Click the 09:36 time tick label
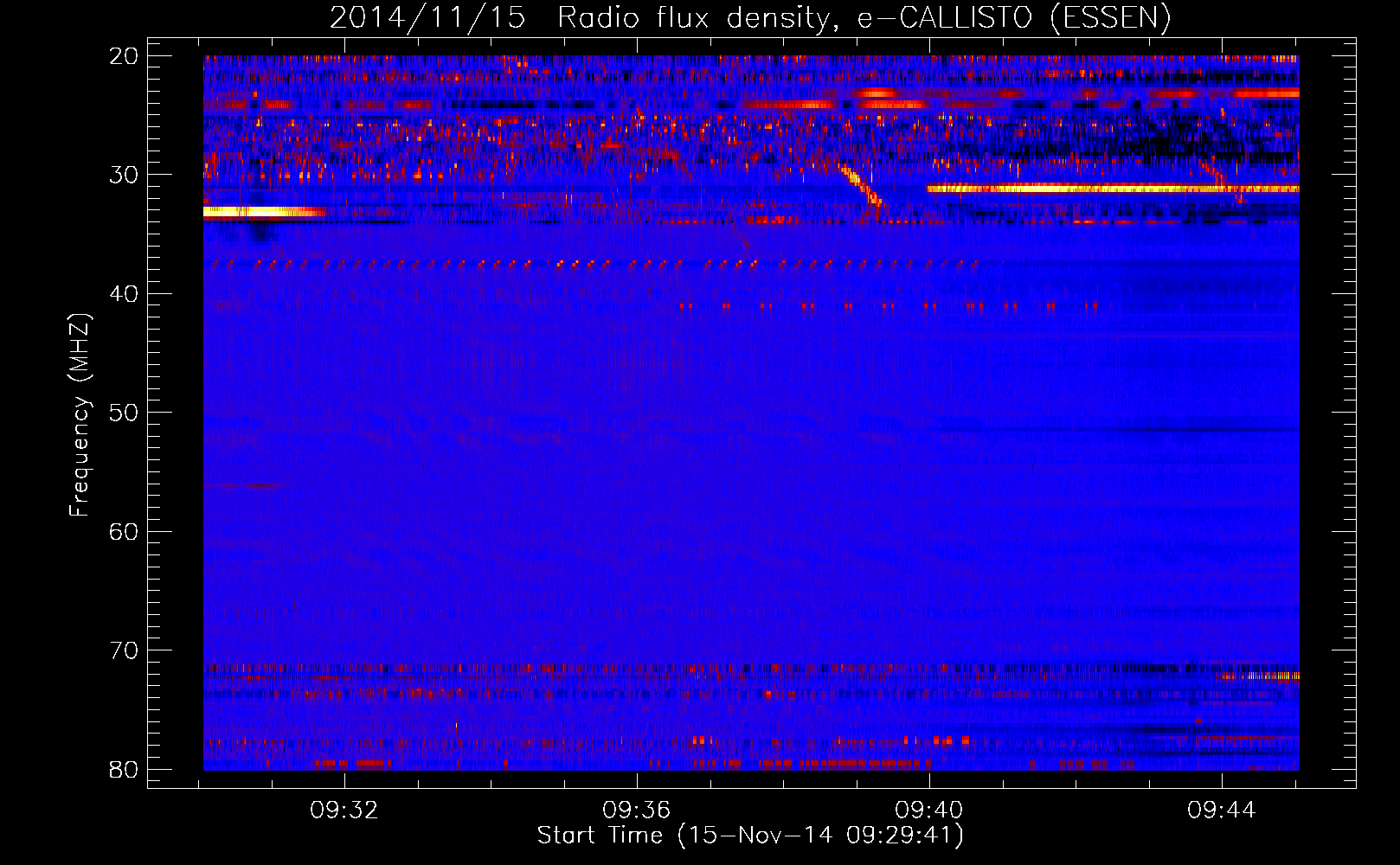 637,811
